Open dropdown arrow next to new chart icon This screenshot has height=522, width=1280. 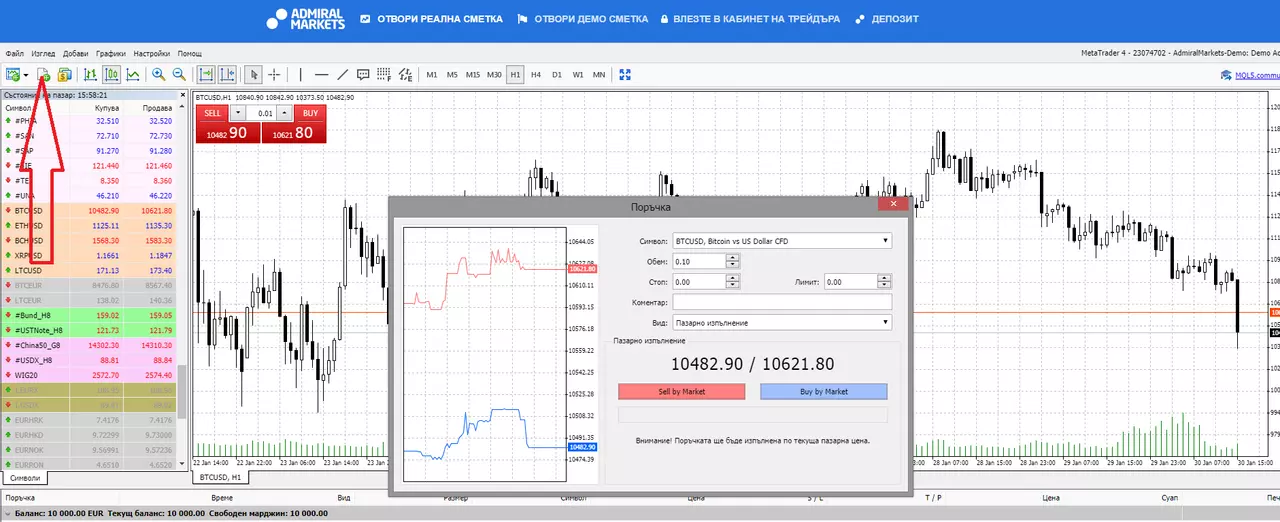26,75
